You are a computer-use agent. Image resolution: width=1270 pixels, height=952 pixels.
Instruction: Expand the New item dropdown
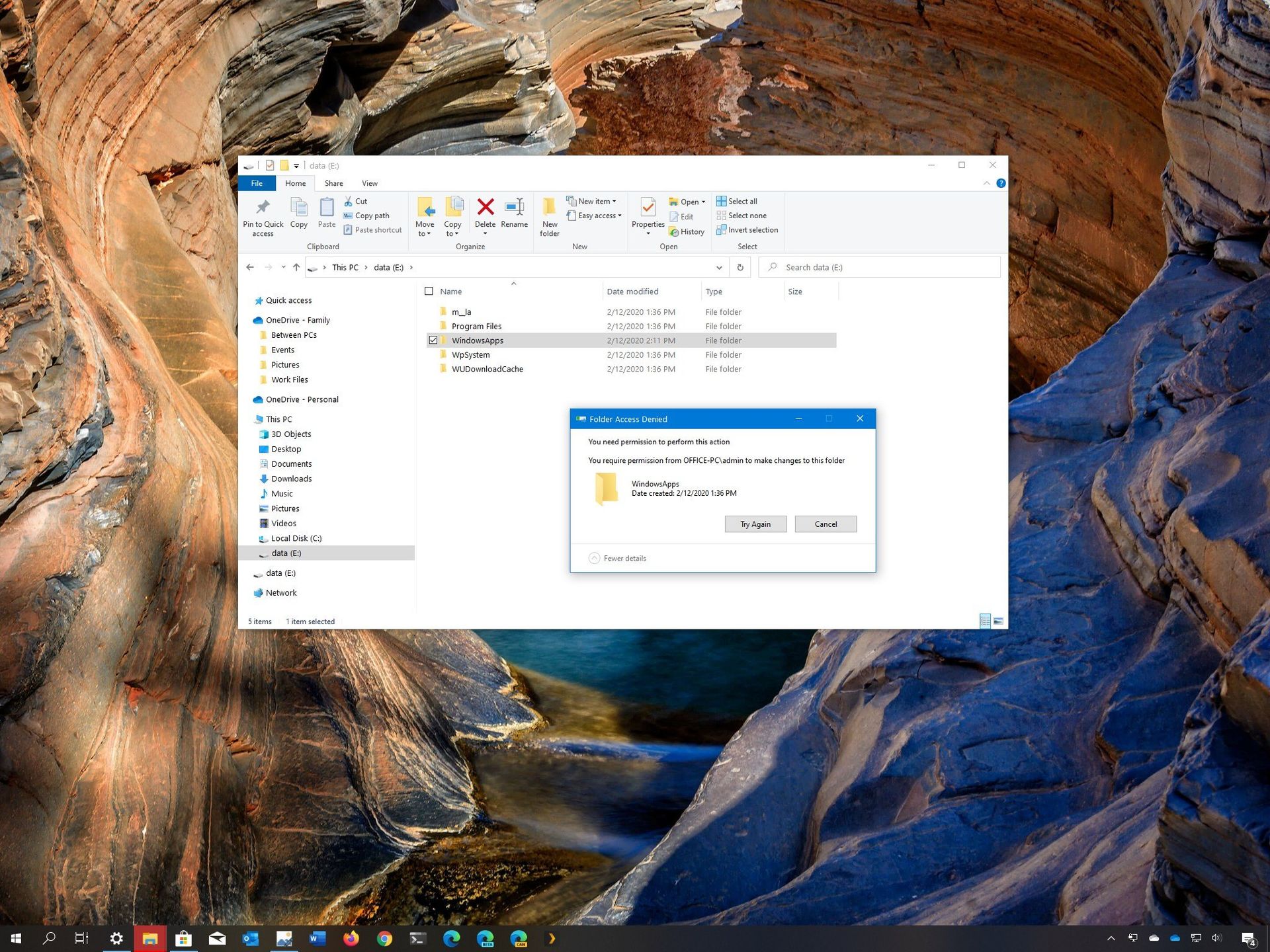pos(593,201)
